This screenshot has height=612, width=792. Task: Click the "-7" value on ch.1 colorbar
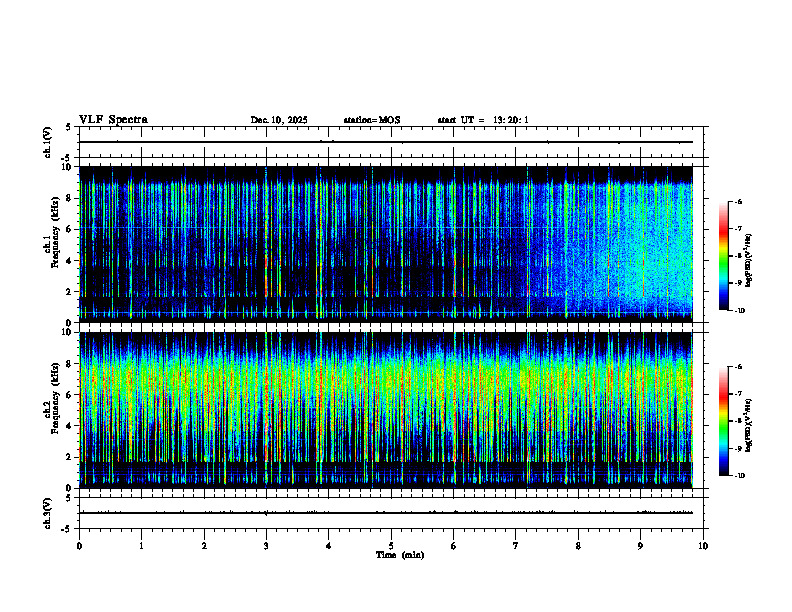(x=738, y=229)
